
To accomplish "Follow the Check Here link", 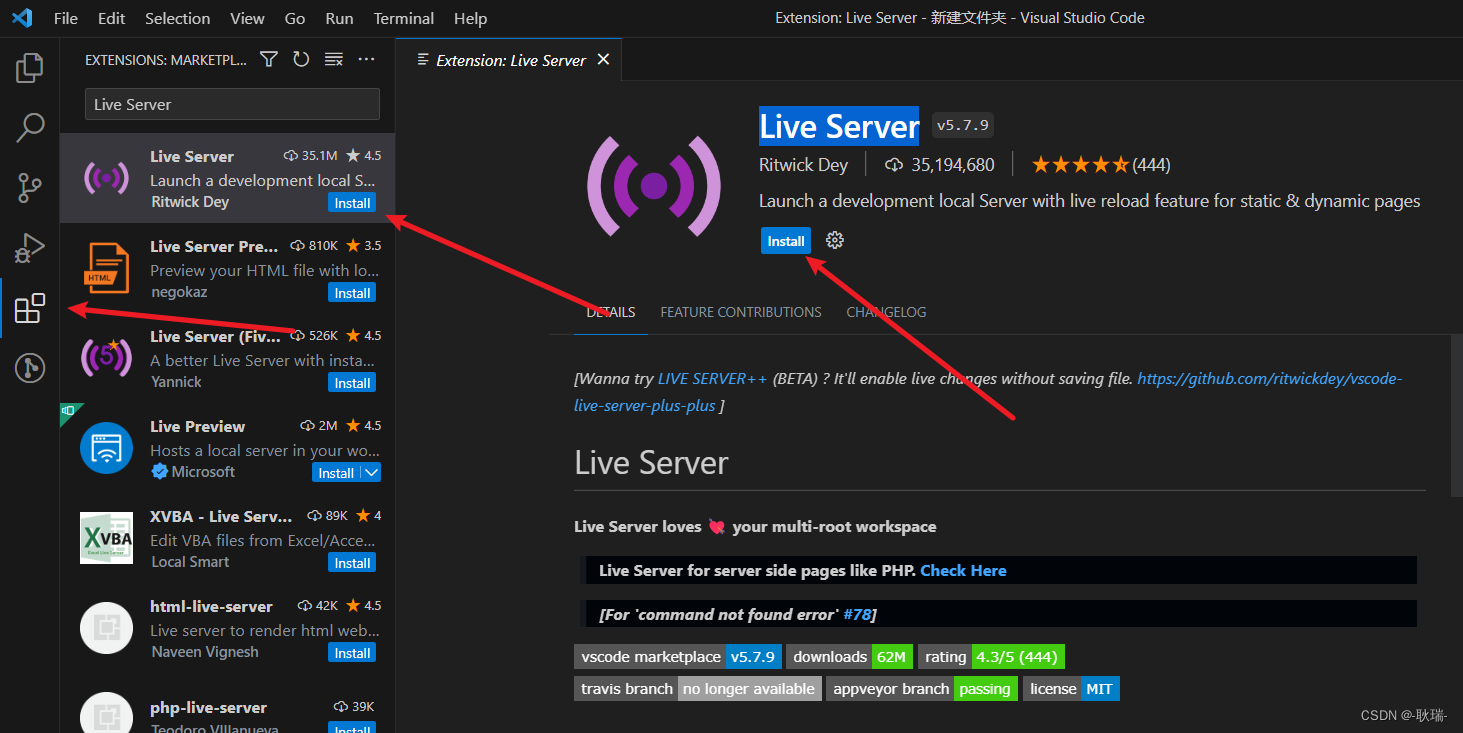I will click(963, 570).
